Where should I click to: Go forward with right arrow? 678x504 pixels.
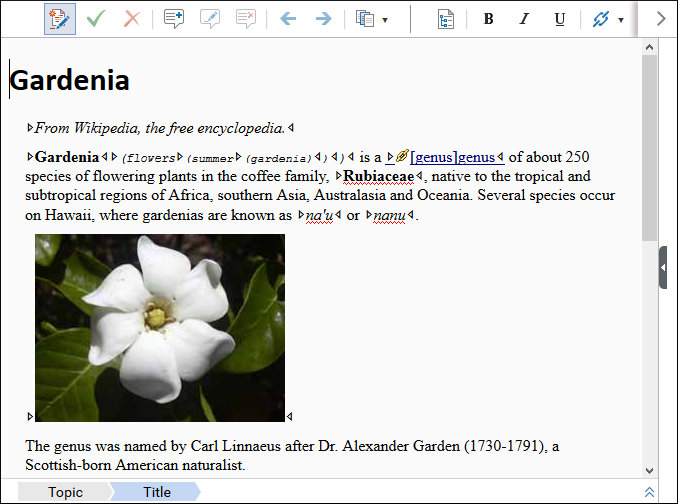323,19
